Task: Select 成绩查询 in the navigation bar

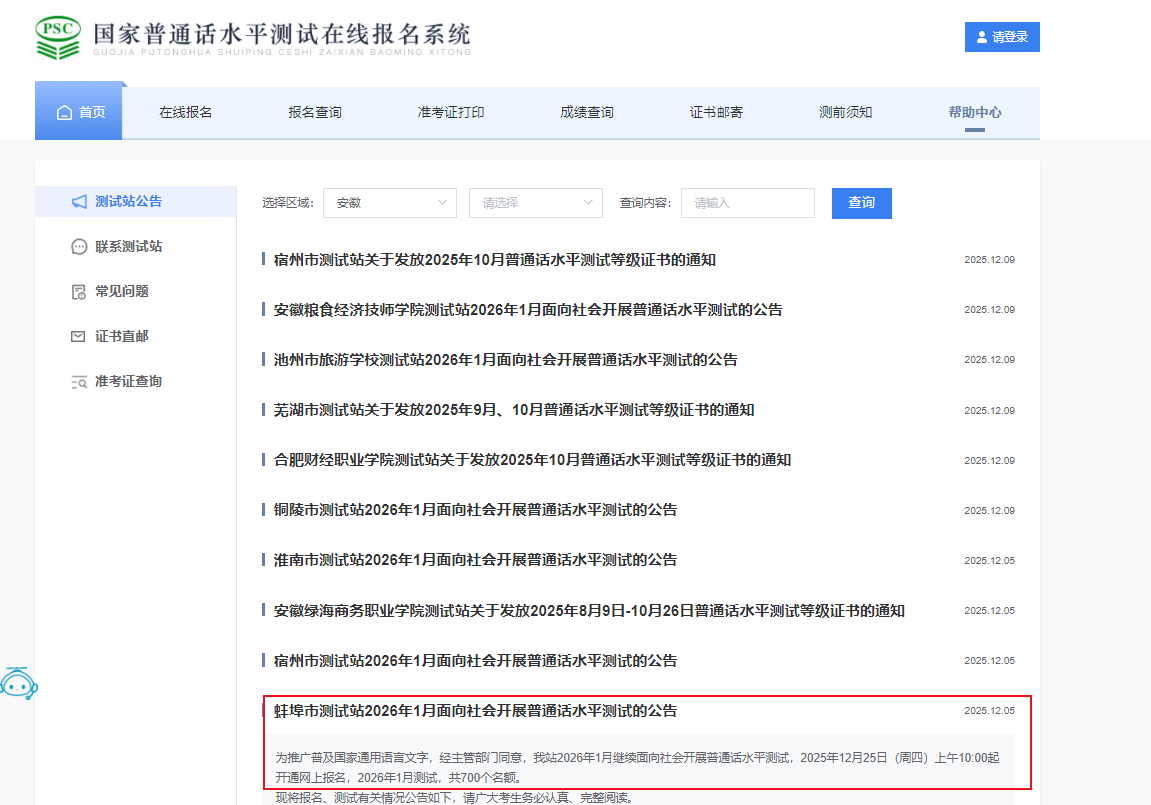Action: [586, 112]
